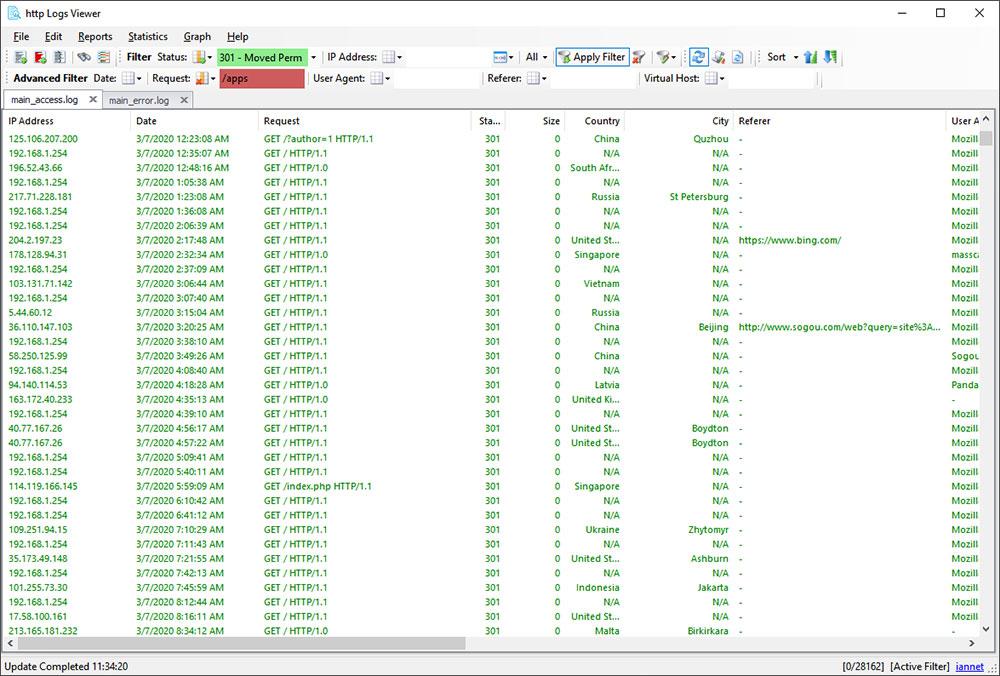Sort ascending with the up arrow icon
1000x676 pixels.
(x=811, y=57)
